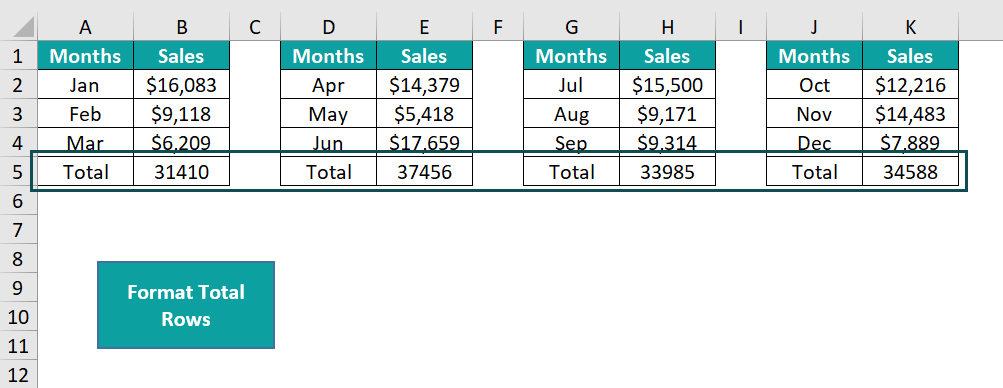Select the total cell showing 31410

(x=181, y=171)
